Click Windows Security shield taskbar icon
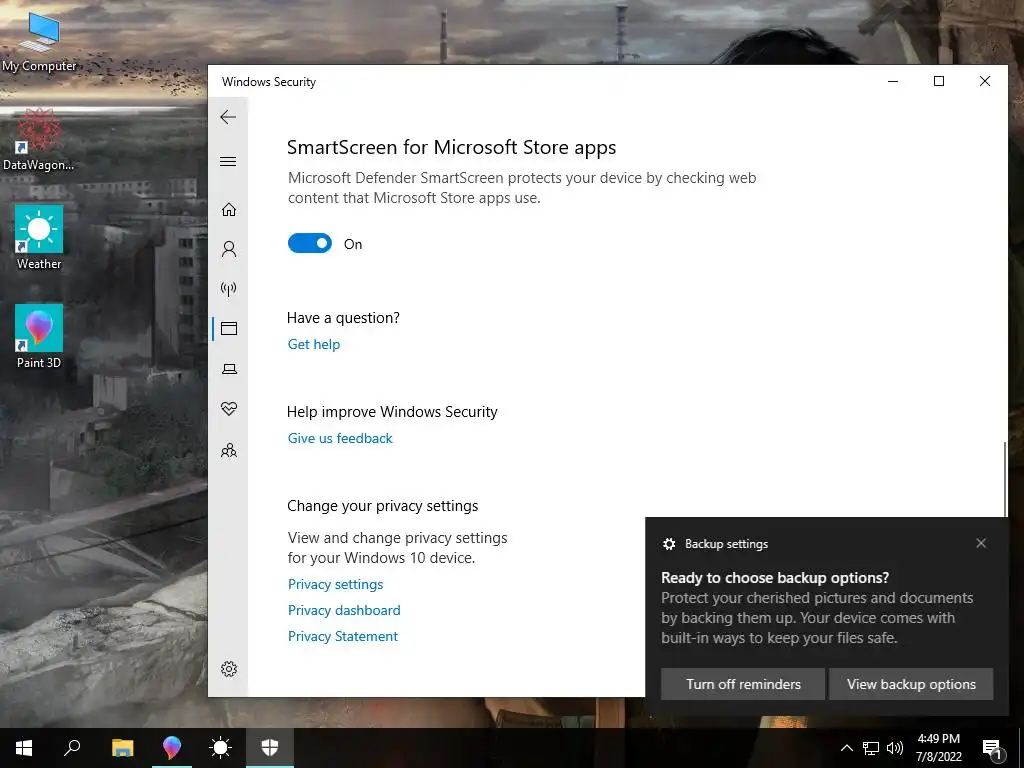1024x768 pixels. coord(270,748)
